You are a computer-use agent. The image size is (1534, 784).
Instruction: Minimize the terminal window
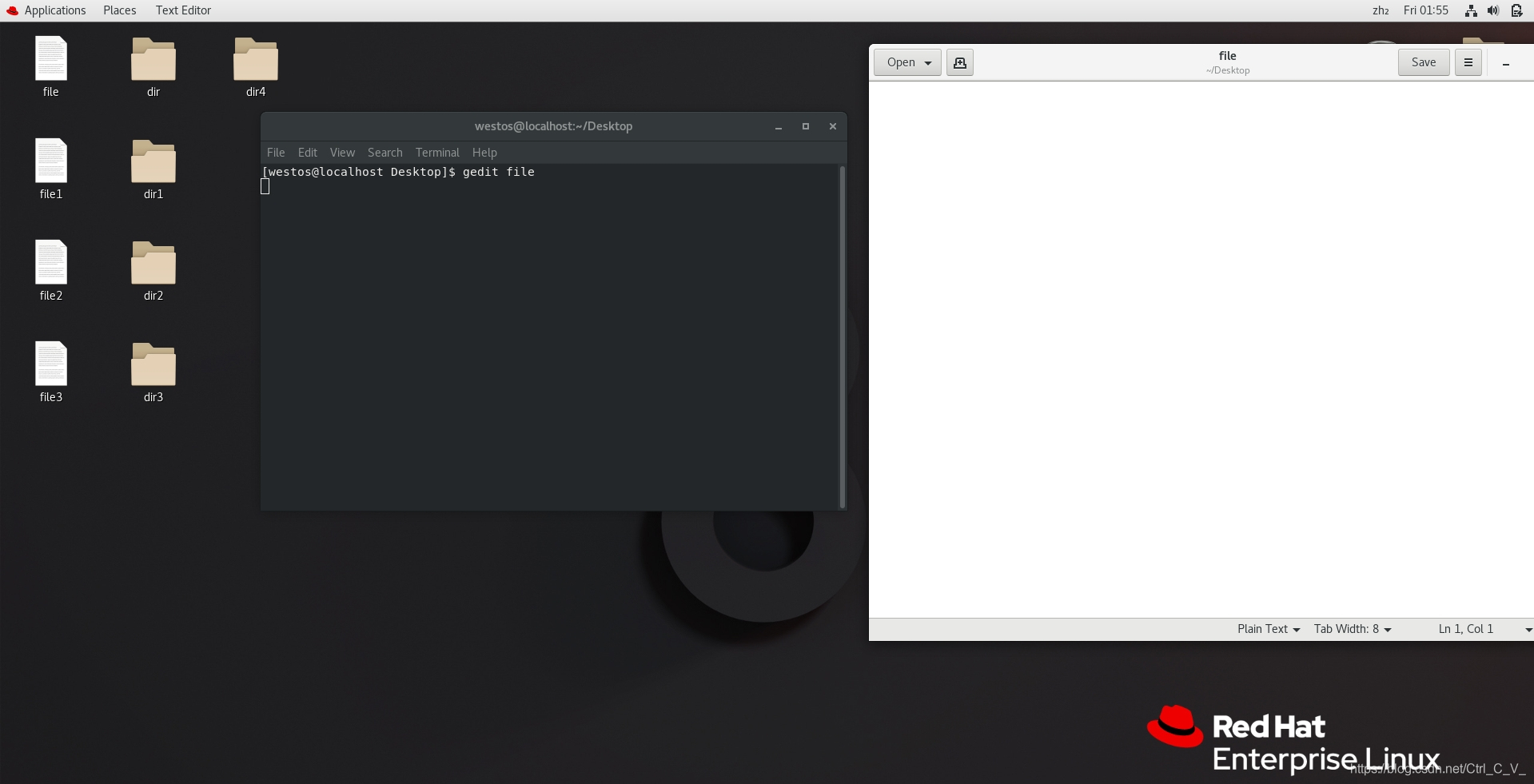(779, 126)
